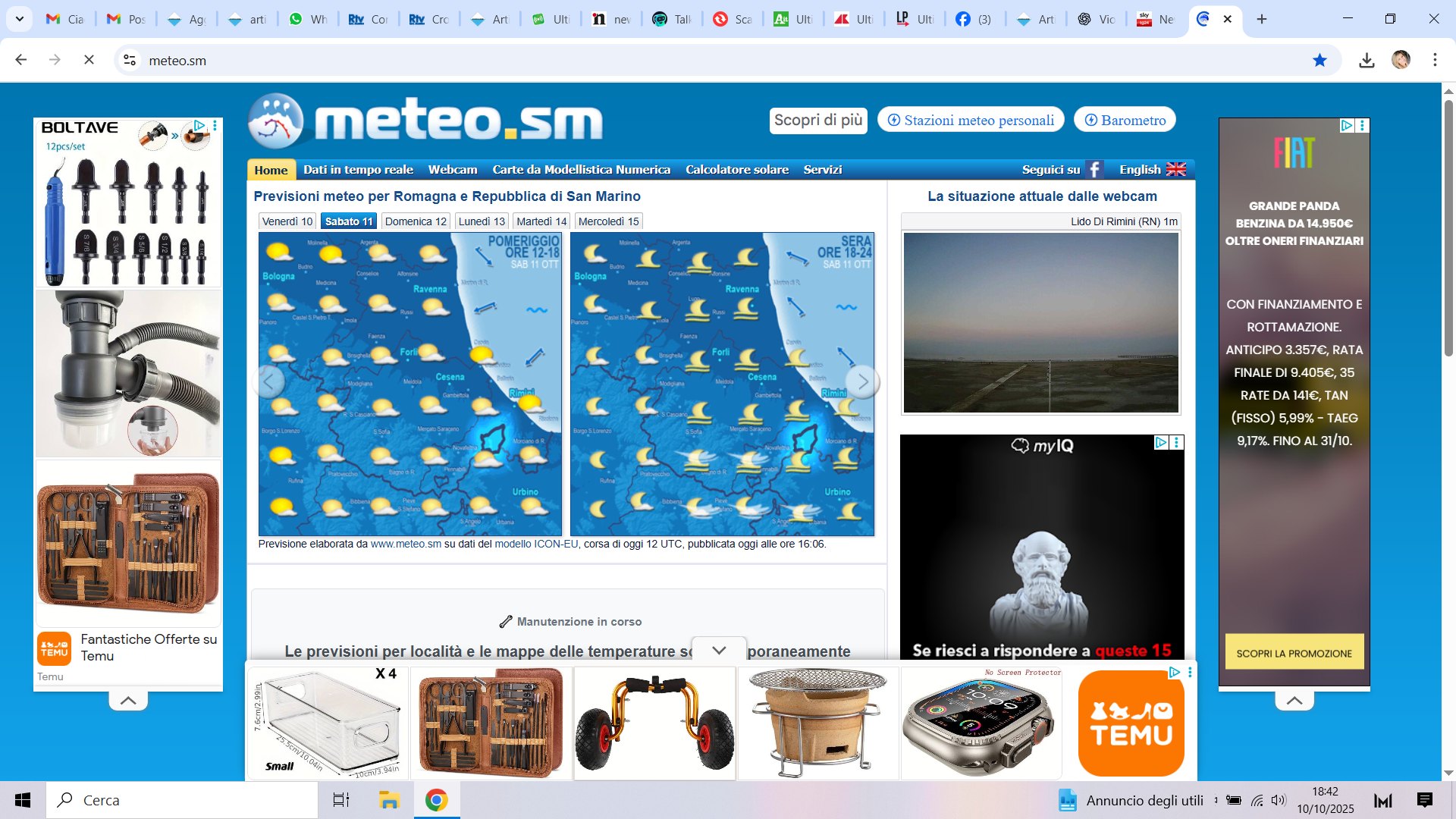1456x819 pixels.
Task: Collapse the right Fiat ad panel
Action: tap(1294, 701)
